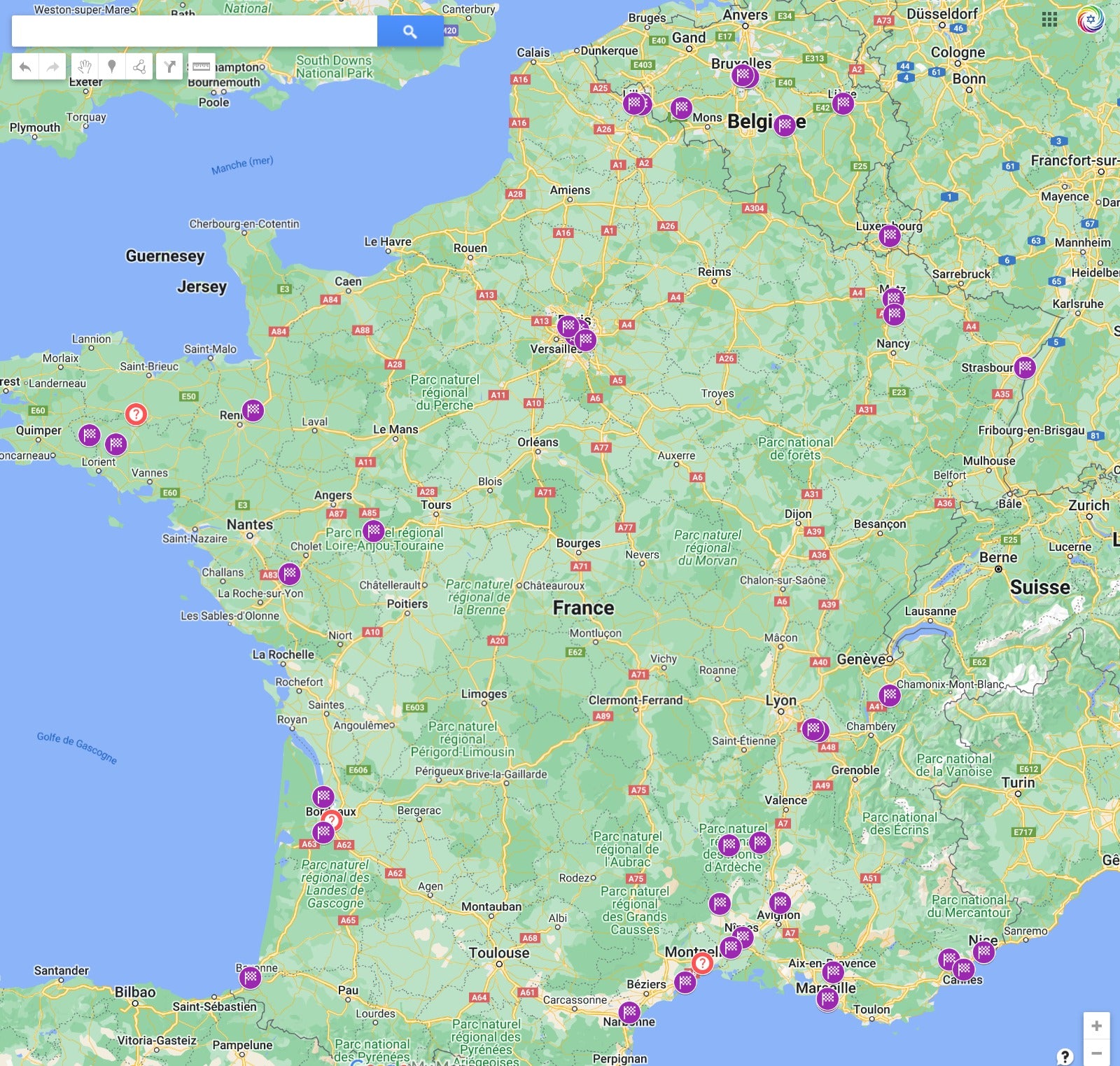
Task: Type in the map search field
Action: [x=195, y=31]
